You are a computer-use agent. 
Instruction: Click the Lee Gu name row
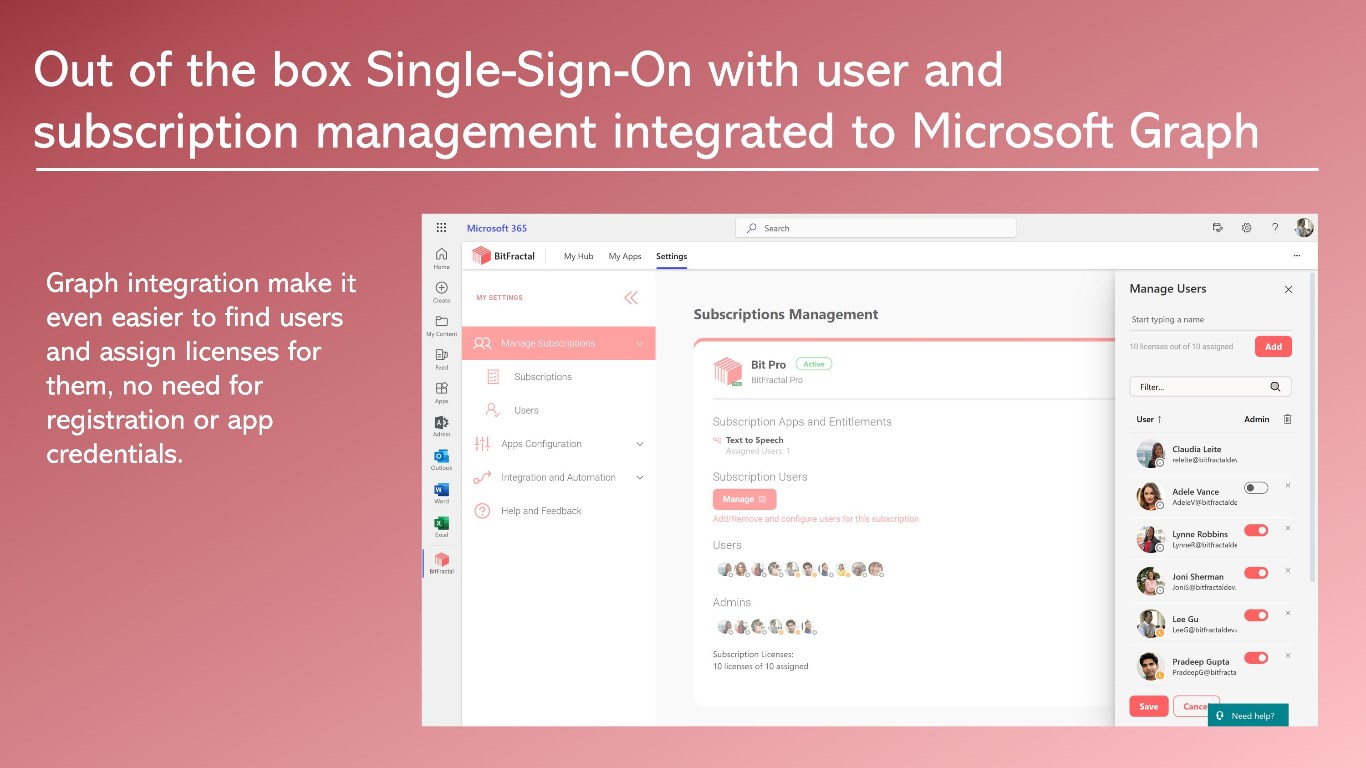(x=1185, y=619)
